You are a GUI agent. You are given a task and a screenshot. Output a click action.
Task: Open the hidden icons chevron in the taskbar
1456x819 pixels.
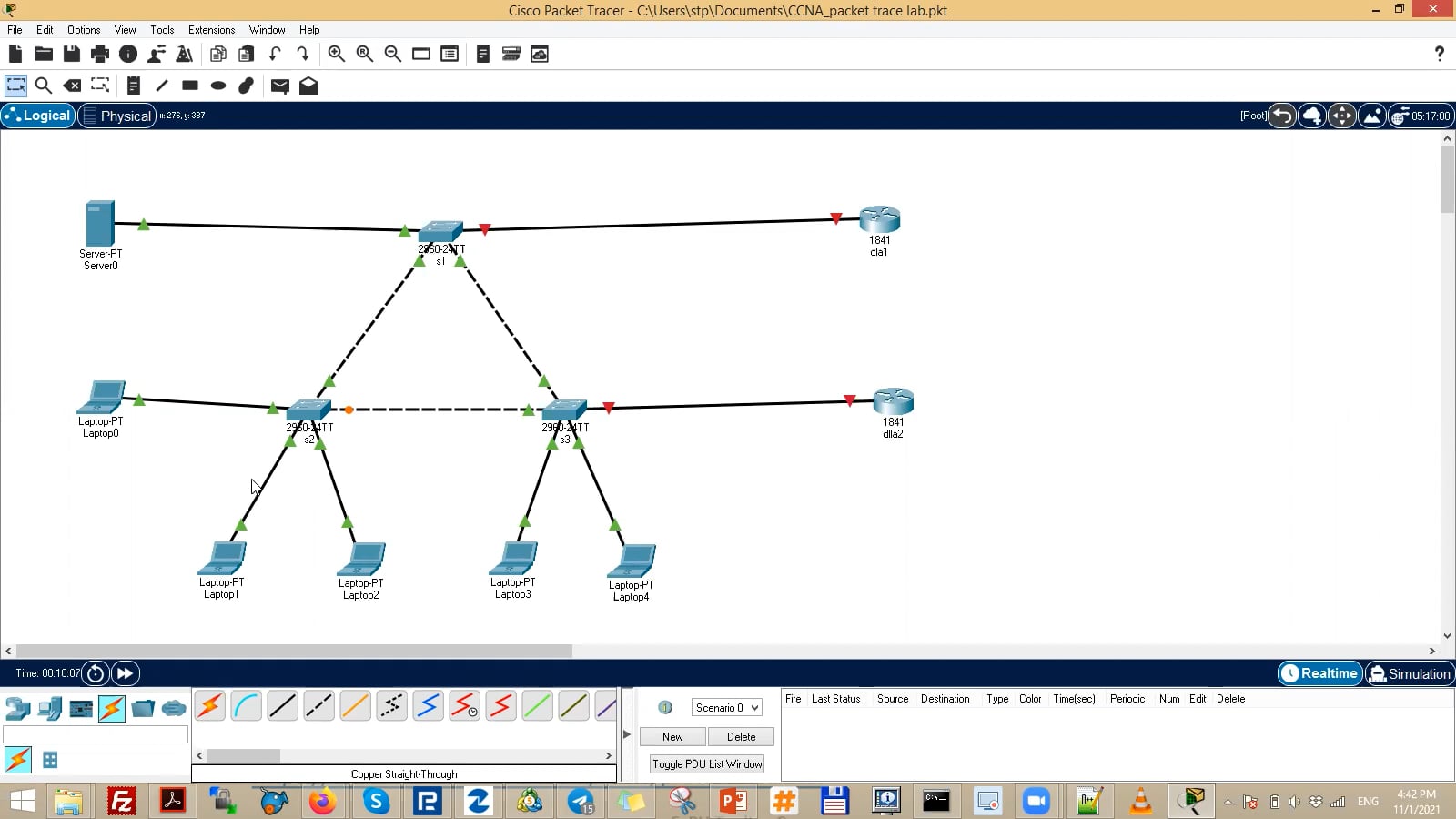pyautogui.click(x=1228, y=802)
